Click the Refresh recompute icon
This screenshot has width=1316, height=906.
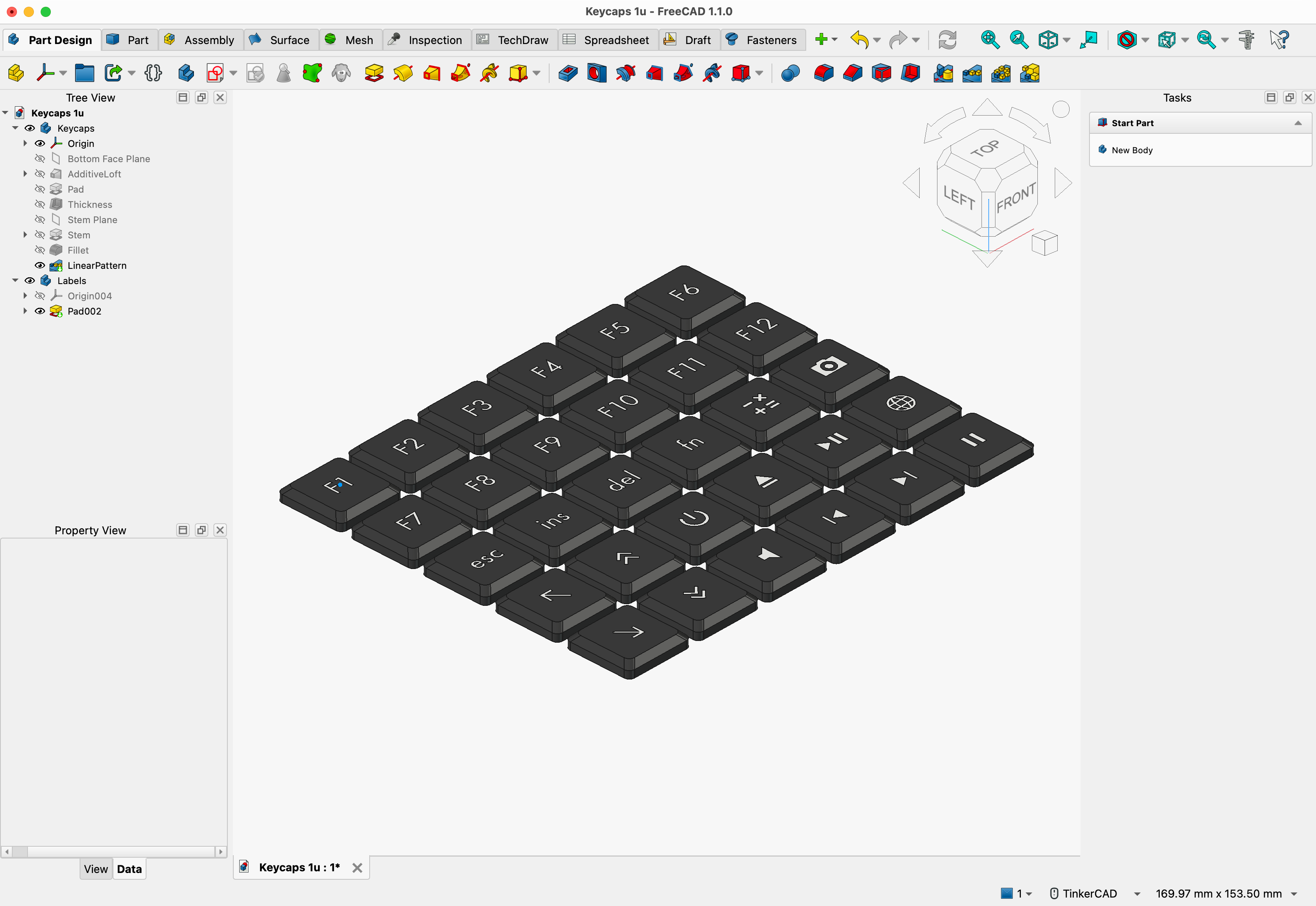[x=947, y=40]
